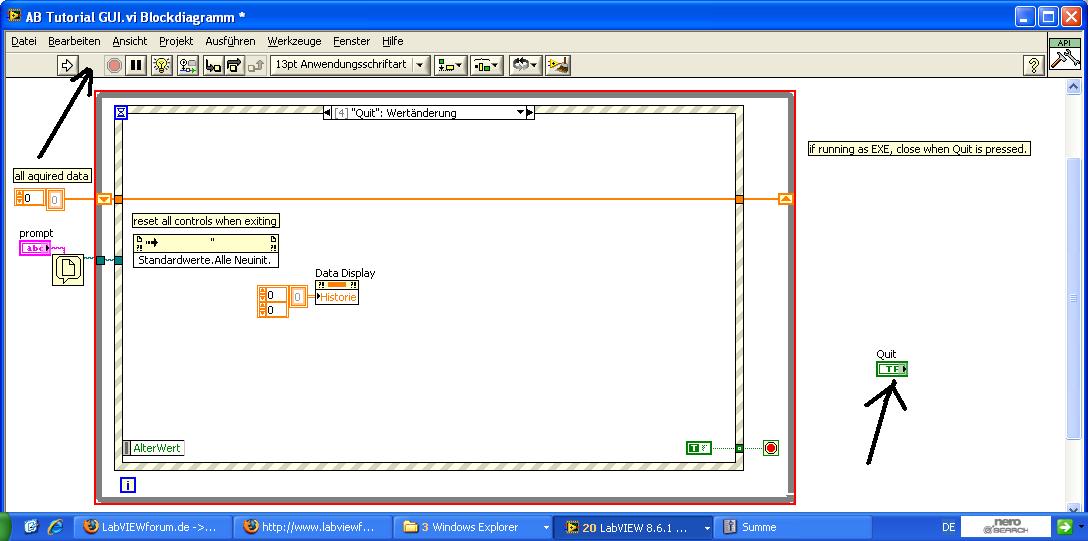Open 3 Windows Explorer taskbar group
This screenshot has width=1088, height=541.
[473, 527]
